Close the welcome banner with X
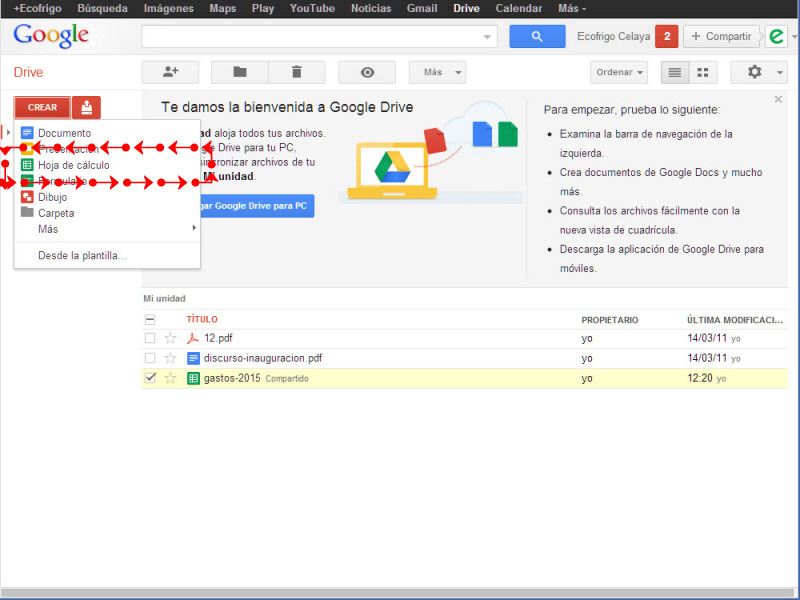This screenshot has height=600, width=800. pyautogui.click(x=778, y=99)
